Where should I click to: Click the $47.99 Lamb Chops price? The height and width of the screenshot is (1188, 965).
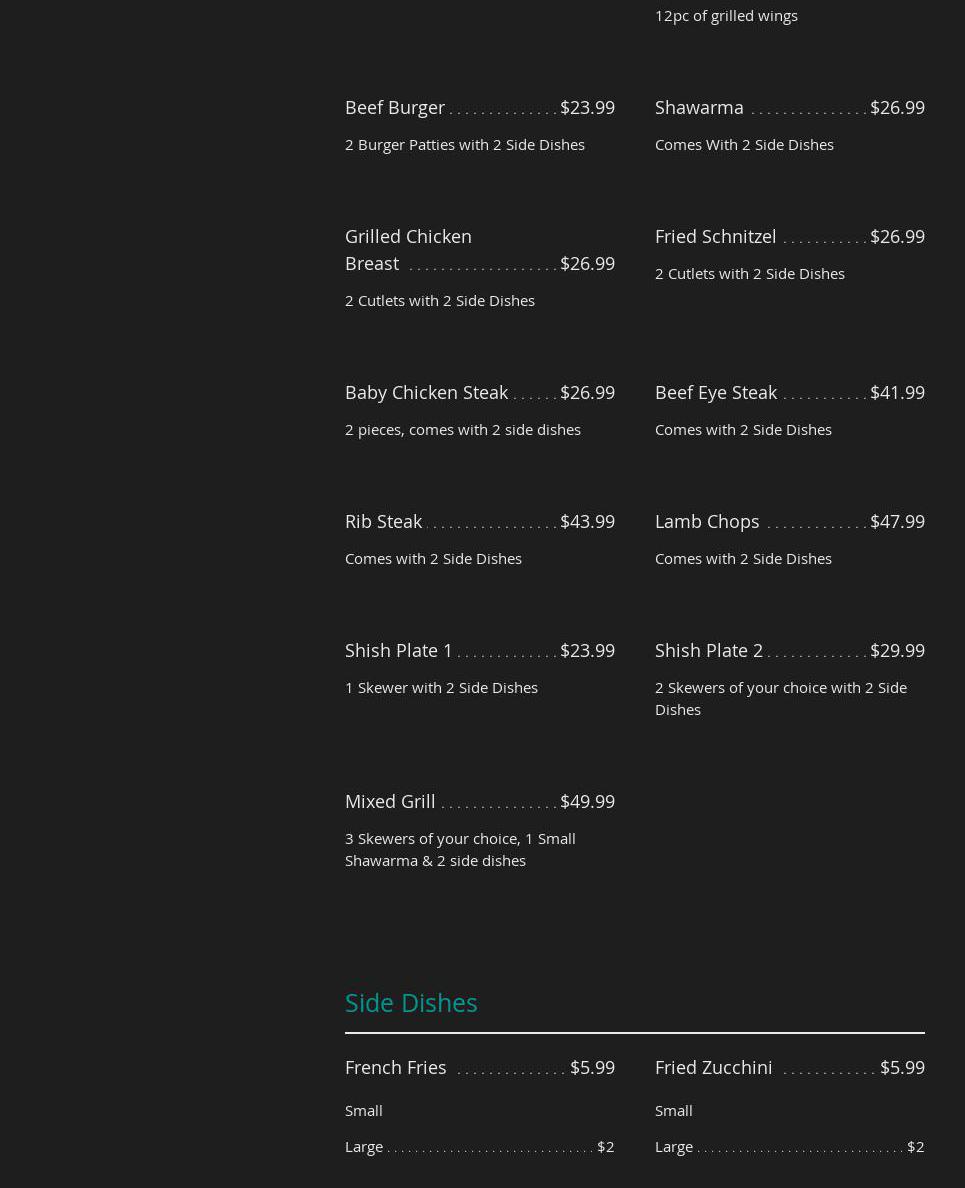pos(897,521)
